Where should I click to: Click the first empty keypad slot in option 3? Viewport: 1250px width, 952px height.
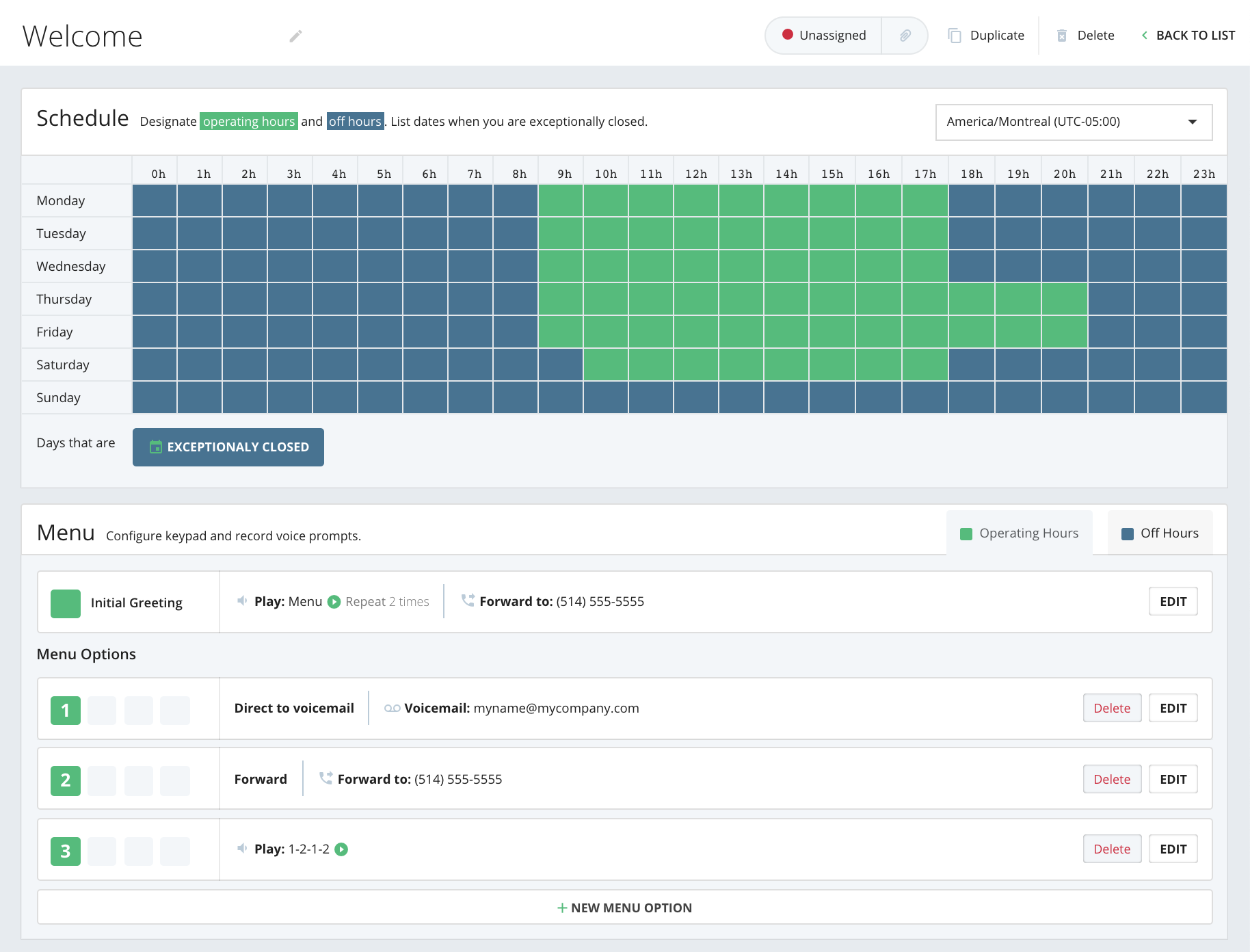click(x=102, y=851)
